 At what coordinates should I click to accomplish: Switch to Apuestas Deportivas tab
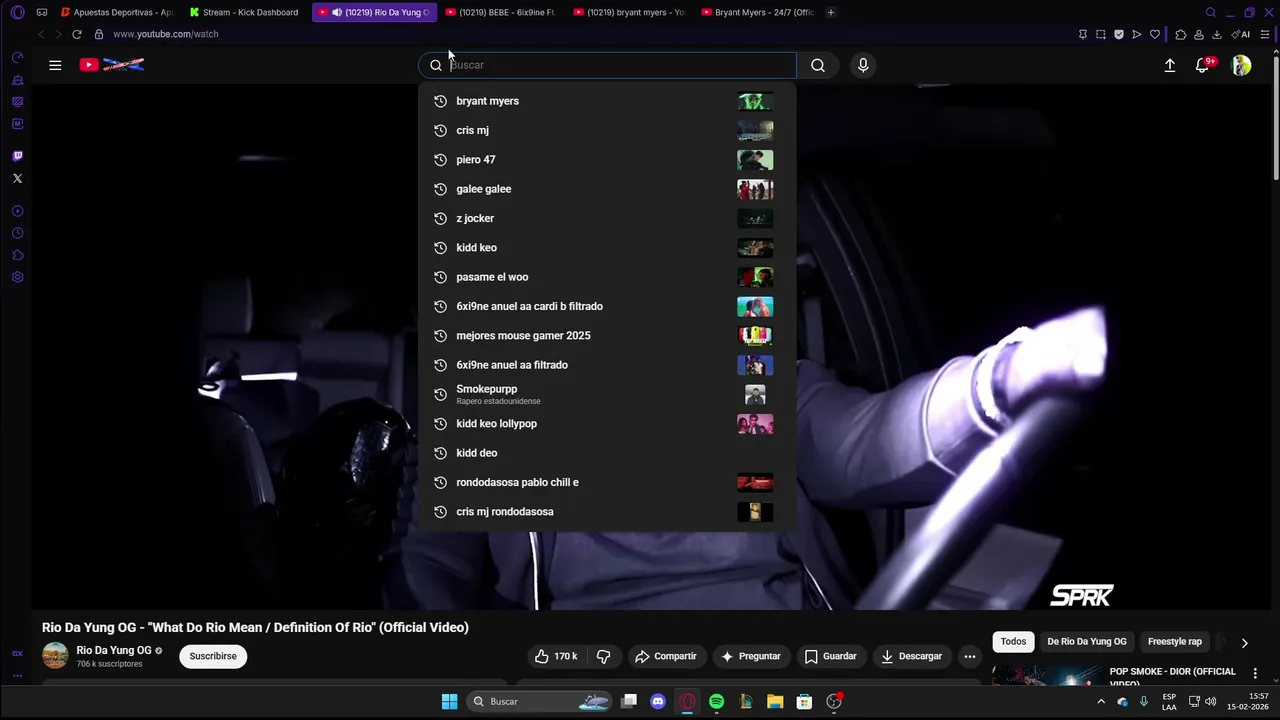116,12
